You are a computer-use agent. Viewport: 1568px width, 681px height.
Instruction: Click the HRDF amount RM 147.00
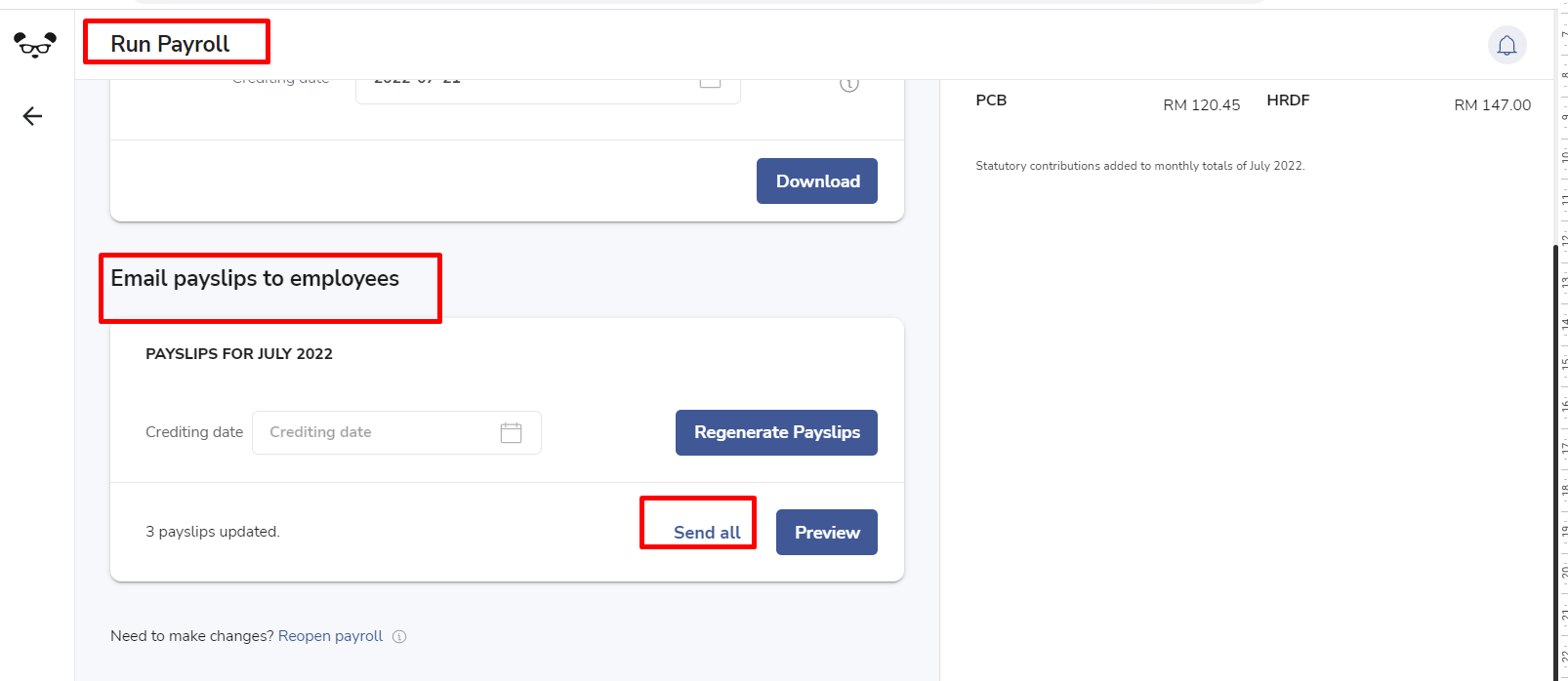pyautogui.click(x=1493, y=104)
